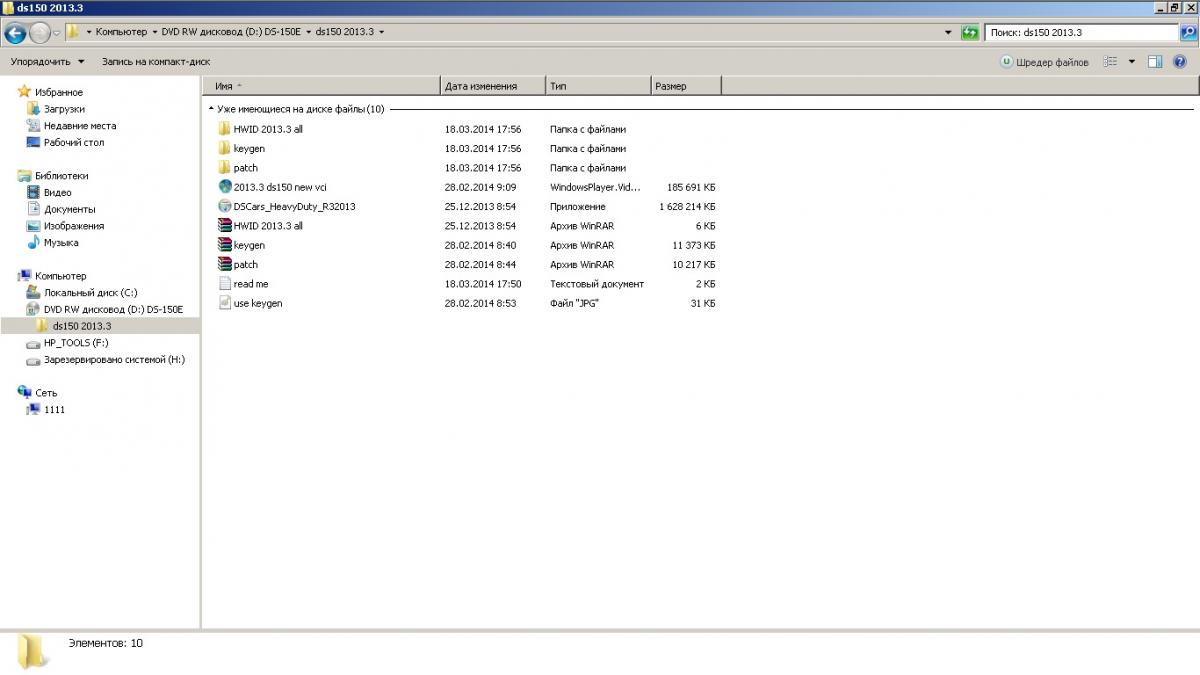The width and height of the screenshot is (1200, 675).
Task: Select the use keygen JPG file icon
Action: (224, 303)
